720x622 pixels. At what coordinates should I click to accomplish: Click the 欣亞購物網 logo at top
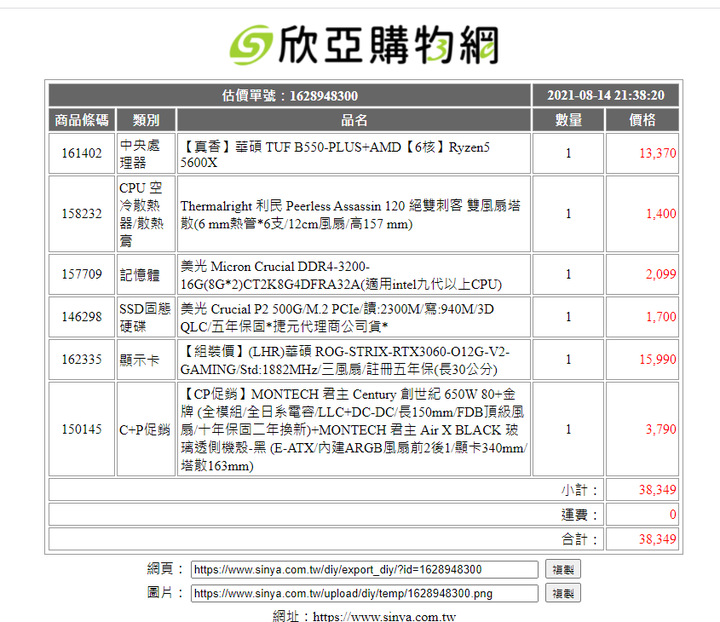(364, 45)
